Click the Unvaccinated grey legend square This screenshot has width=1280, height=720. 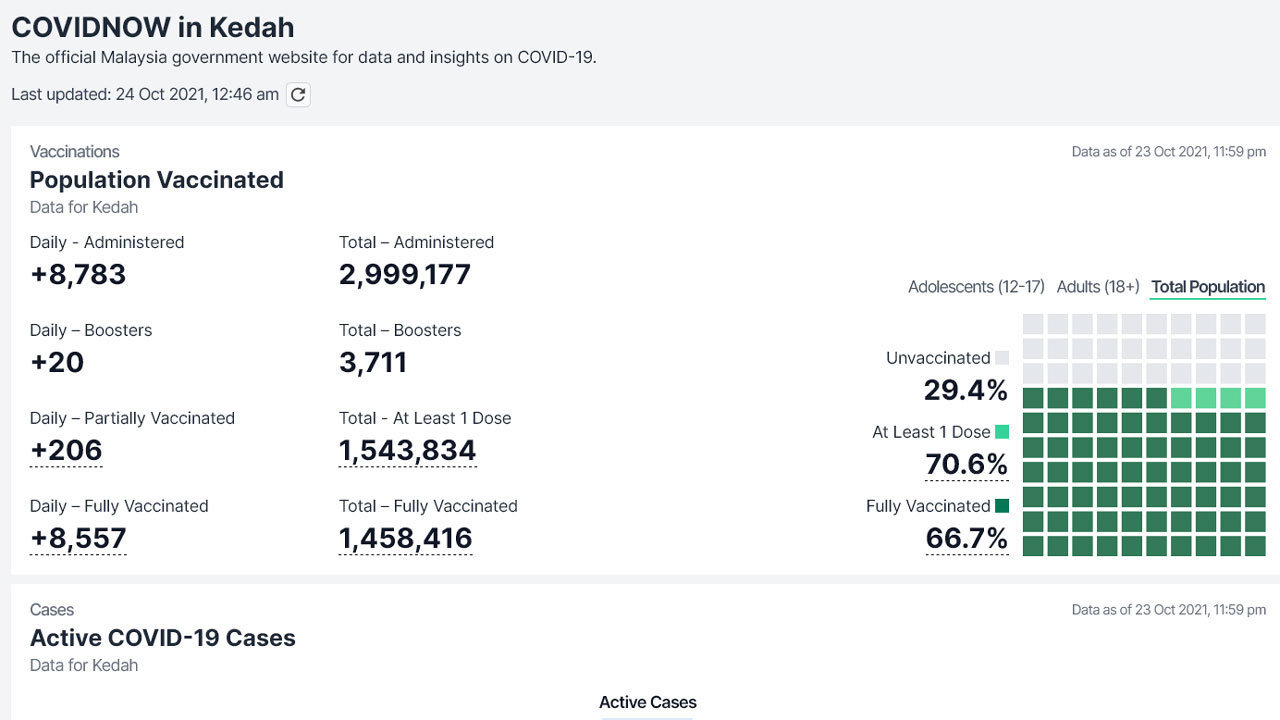(1002, 358)
